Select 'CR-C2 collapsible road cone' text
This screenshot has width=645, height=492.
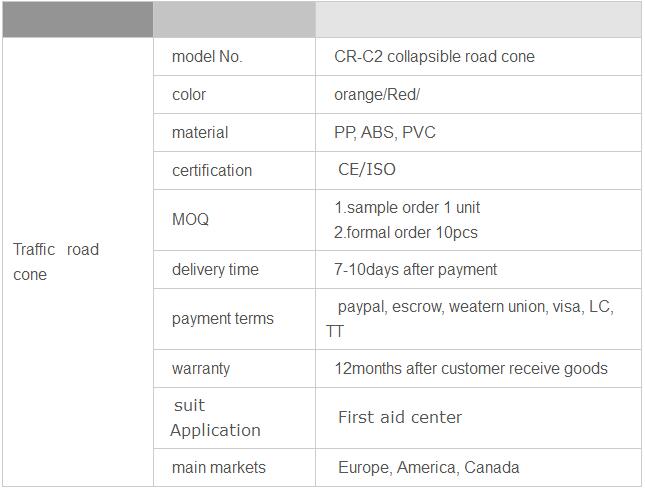click(434, 57)
